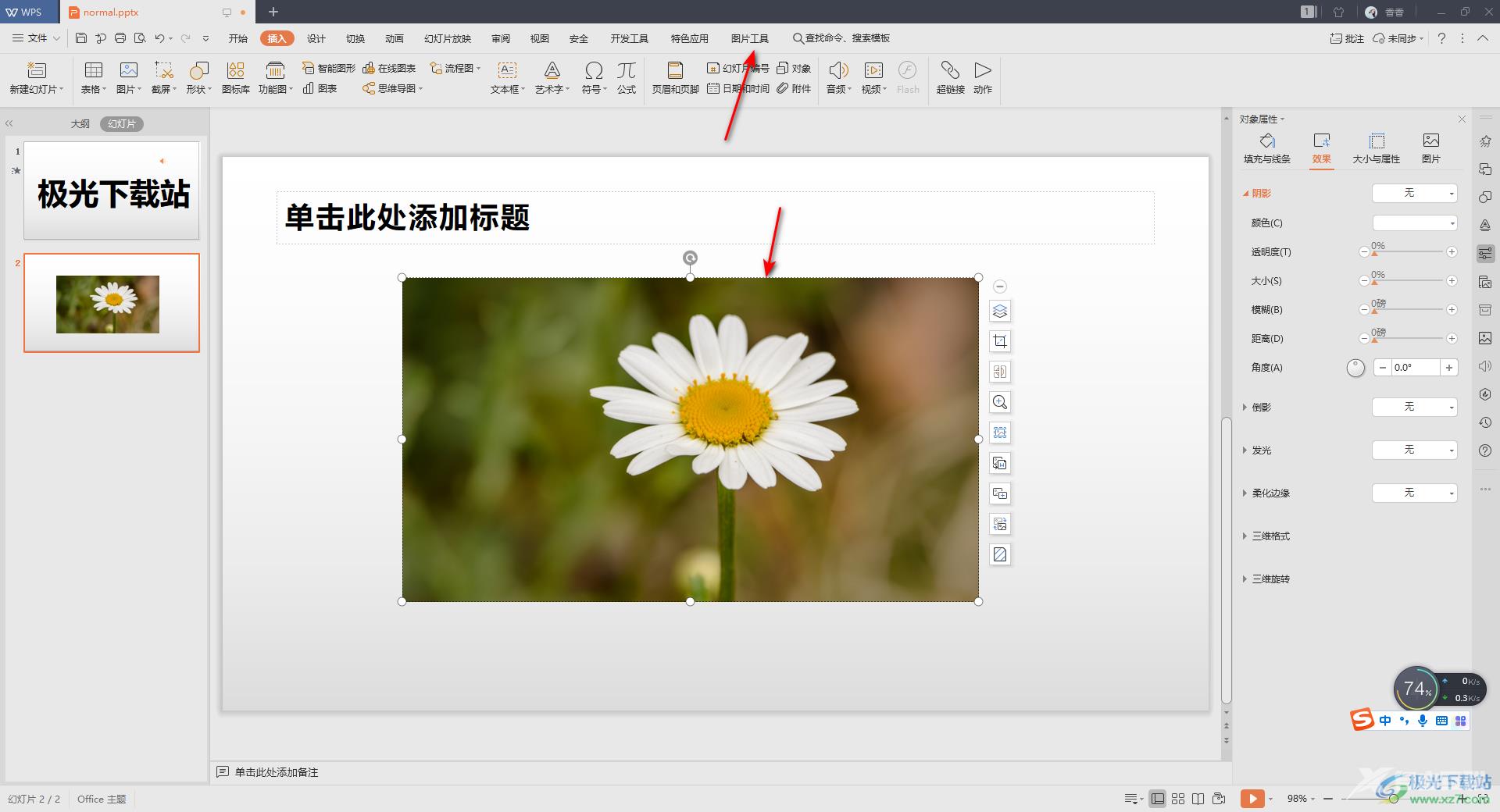Viewport: 1500px width, 812px height.
Task: Switch to Outline (大纲) view tab
Action: pyautogui.click(x=80, y=124)
